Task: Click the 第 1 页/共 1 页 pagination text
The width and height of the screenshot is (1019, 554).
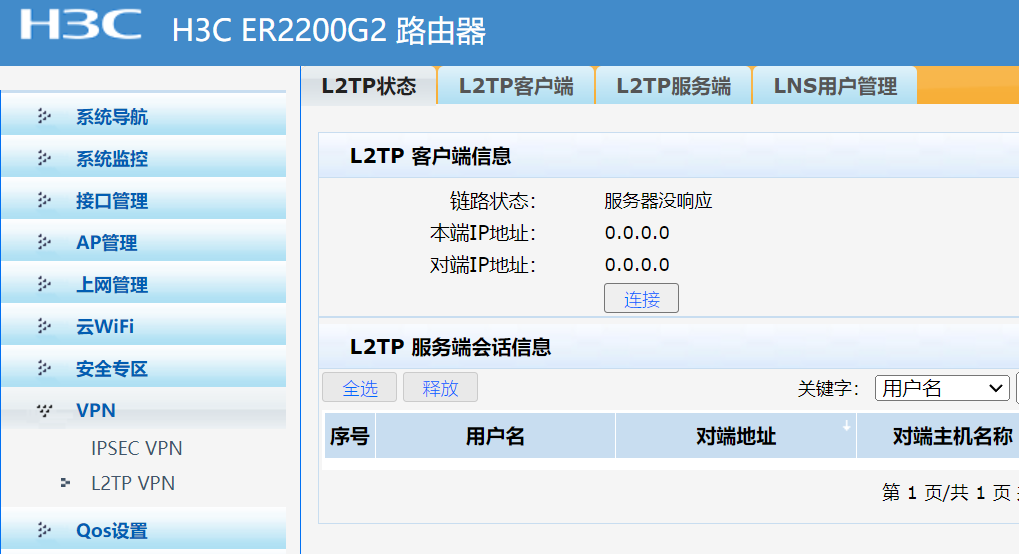Action: [946, 492]
